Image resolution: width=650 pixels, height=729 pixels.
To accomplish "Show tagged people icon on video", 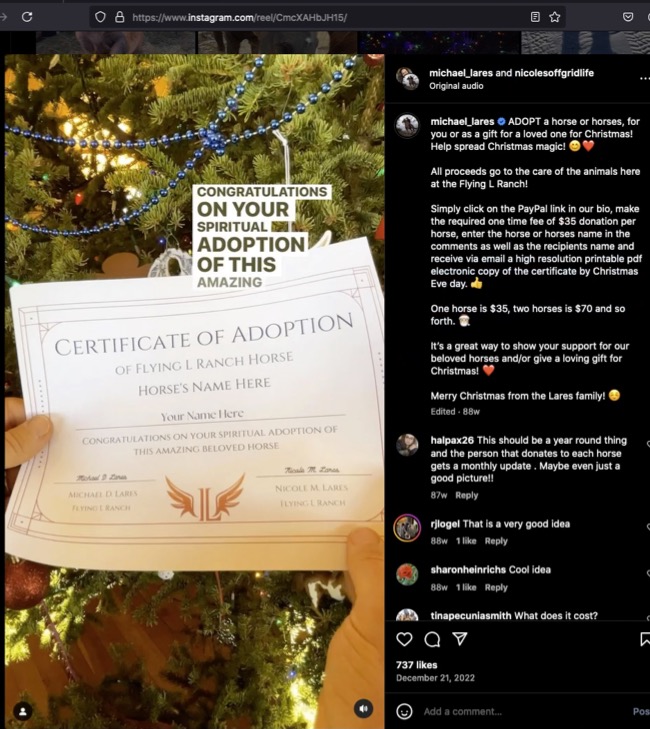I will (22, 711).
